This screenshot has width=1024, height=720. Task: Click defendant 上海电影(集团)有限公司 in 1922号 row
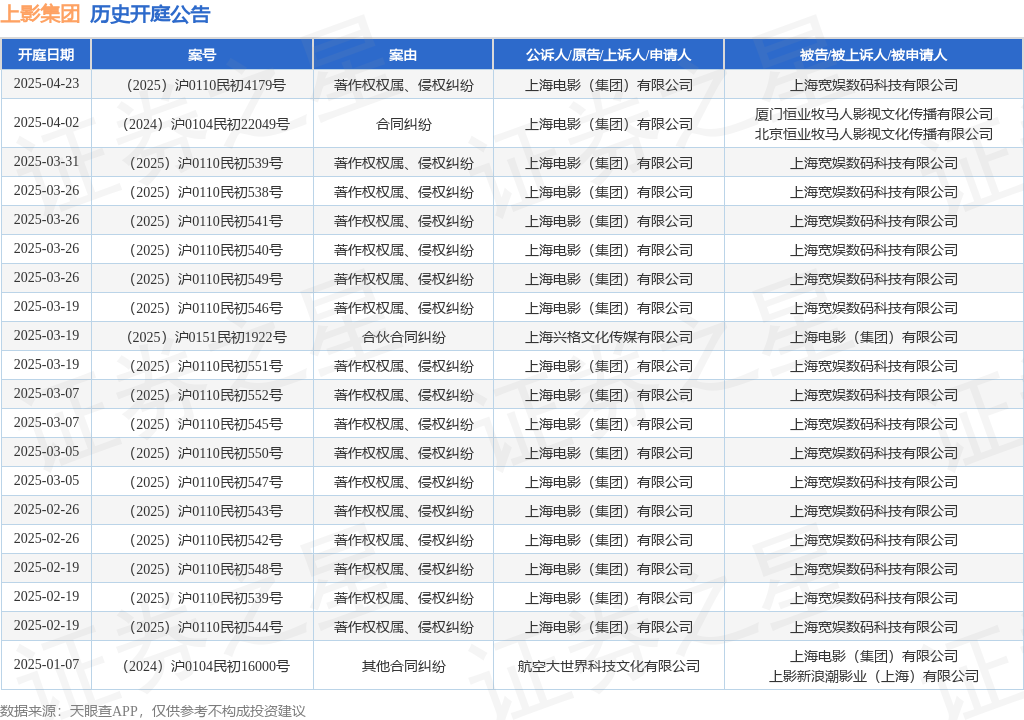click(x=874, y=337)
